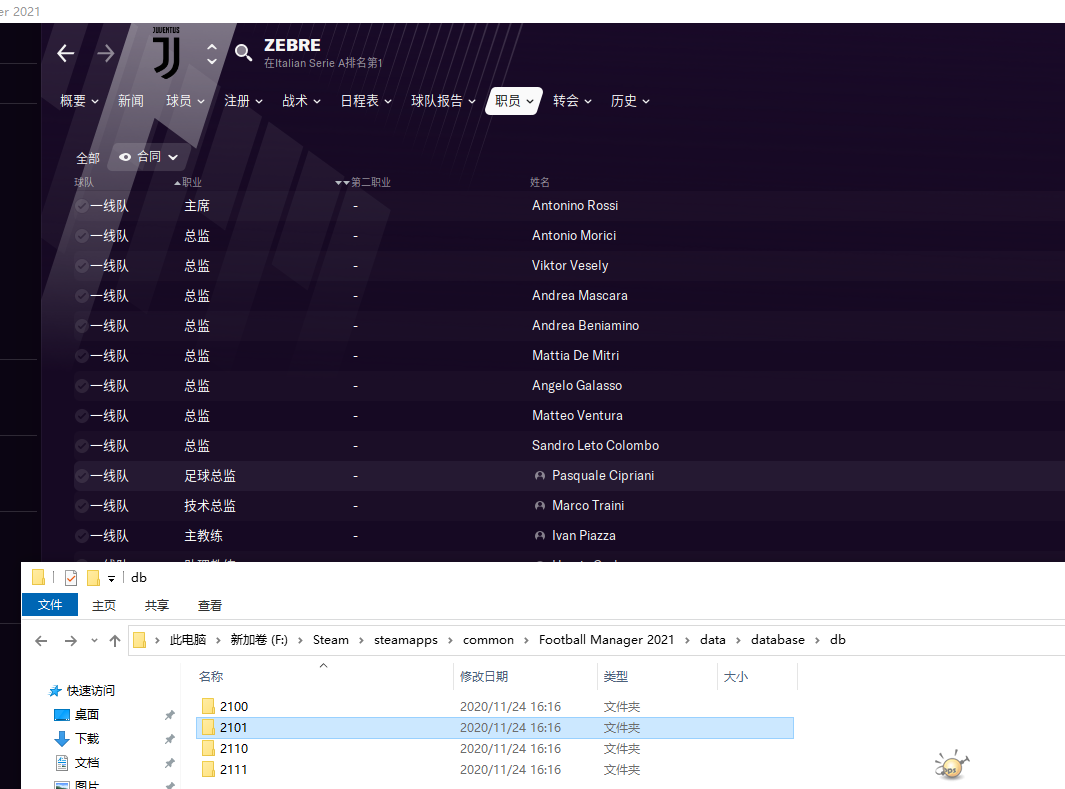Viewport: 1065px width, 789px height.
Task: Tick the checkbox for Sandro Leto Colombo
Action: pos(82,445)
